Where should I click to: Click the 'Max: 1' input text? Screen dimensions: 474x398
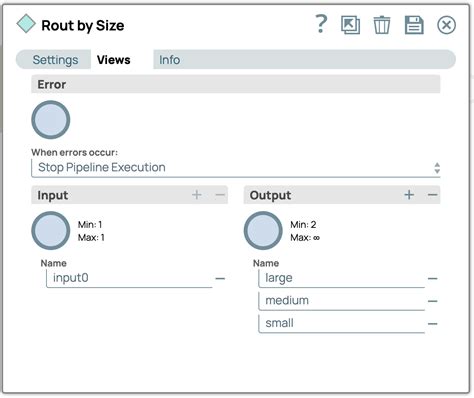pyautogui.click(x=91, y=238)
